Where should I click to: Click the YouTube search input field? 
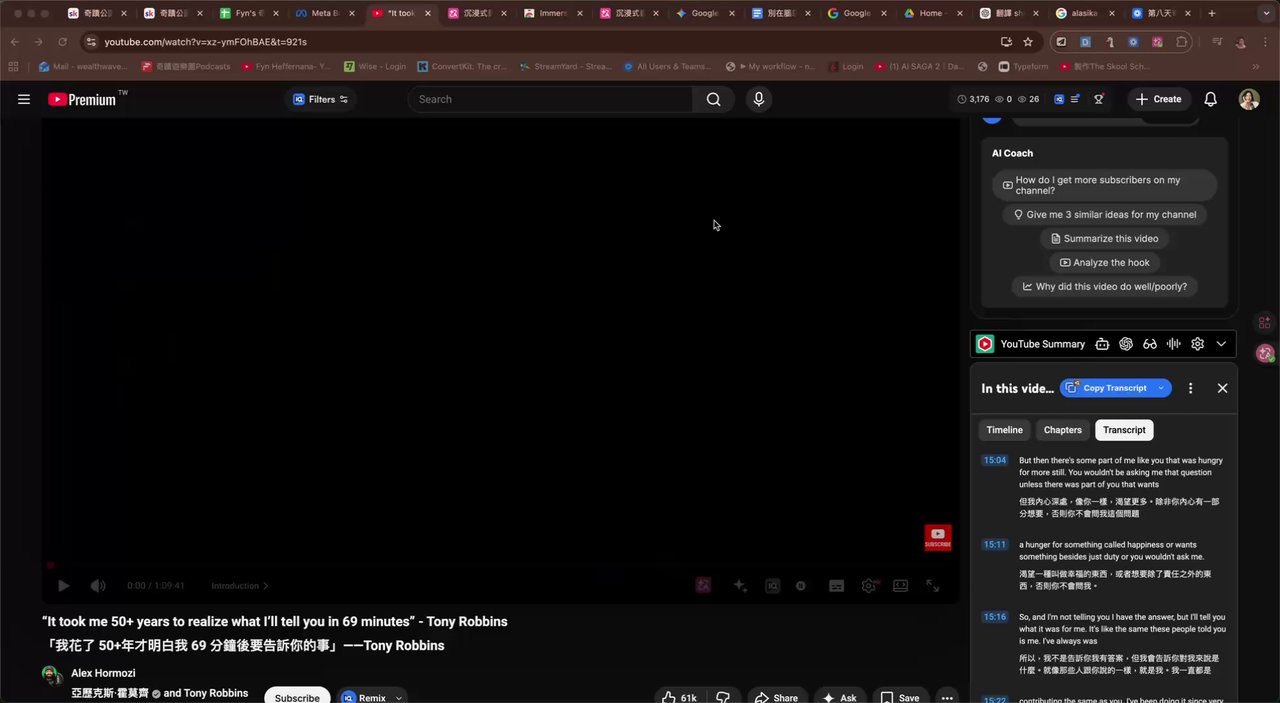(x=550, y=99)
